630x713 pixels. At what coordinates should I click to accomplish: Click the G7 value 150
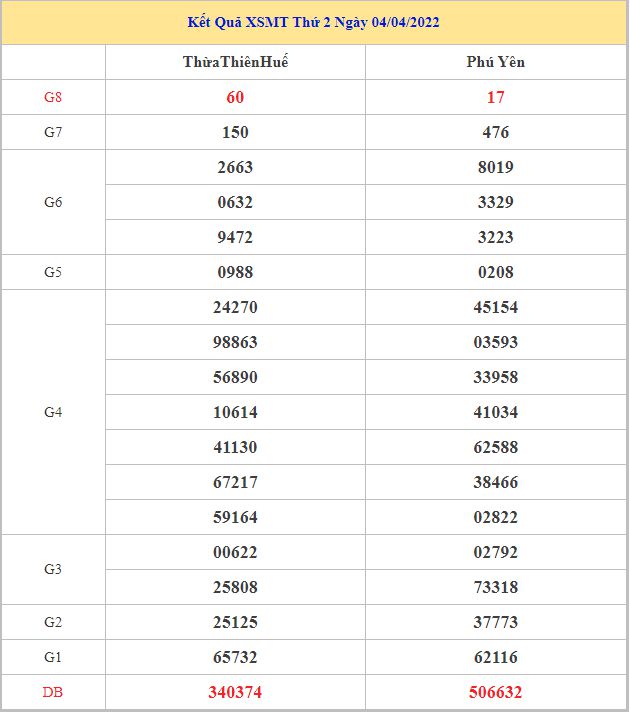(x=235, y=132)
